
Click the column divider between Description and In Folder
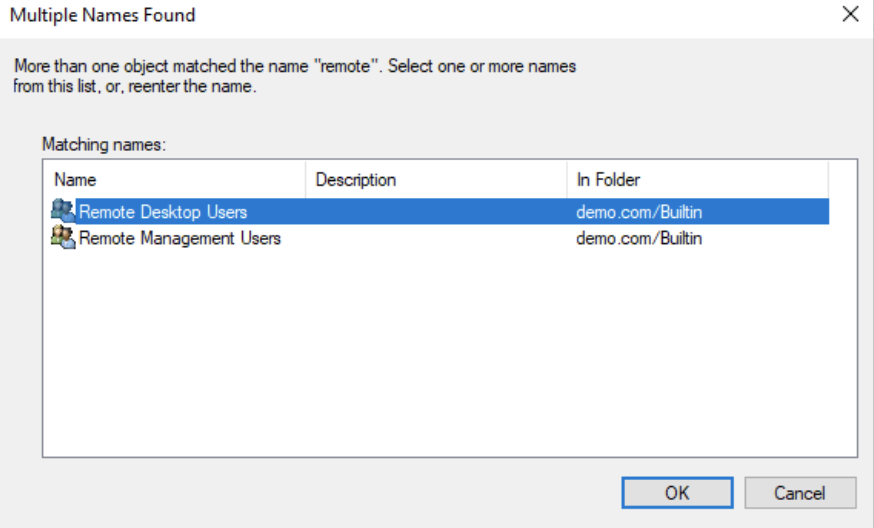point(567,180)
